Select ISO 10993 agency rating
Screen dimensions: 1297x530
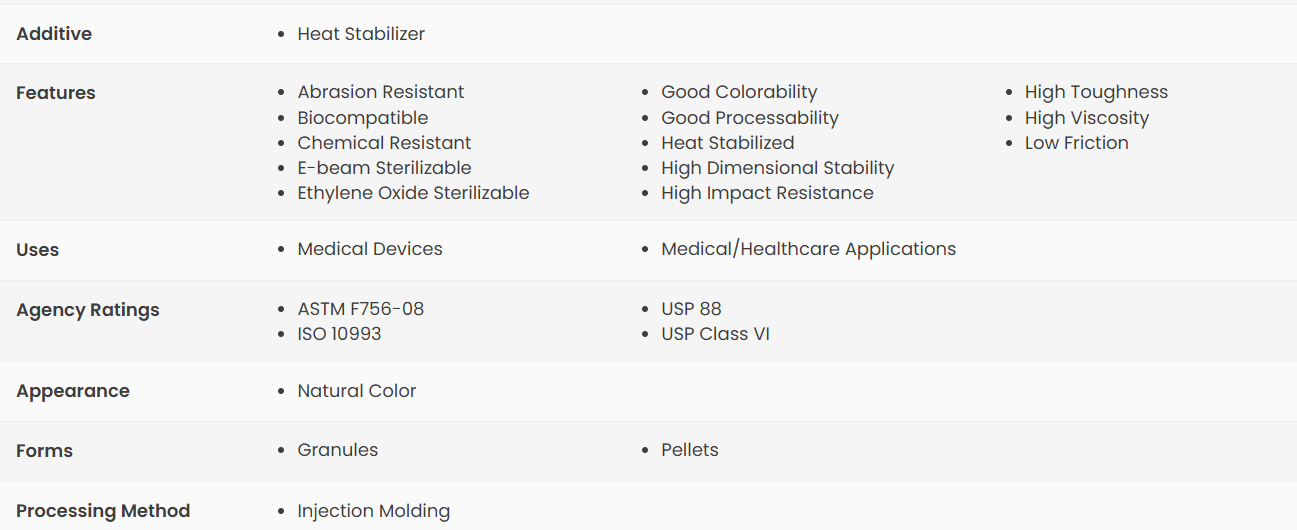pos(339,334)
